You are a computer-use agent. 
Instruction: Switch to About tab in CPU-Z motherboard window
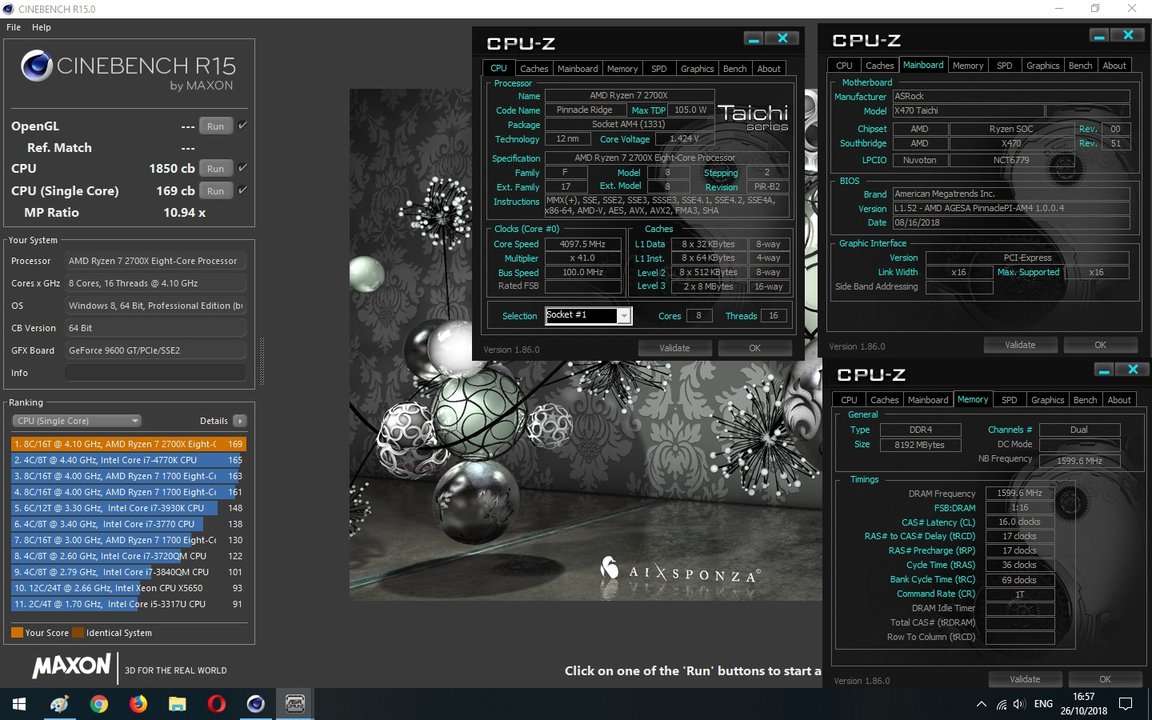(x=1114, y=65)
